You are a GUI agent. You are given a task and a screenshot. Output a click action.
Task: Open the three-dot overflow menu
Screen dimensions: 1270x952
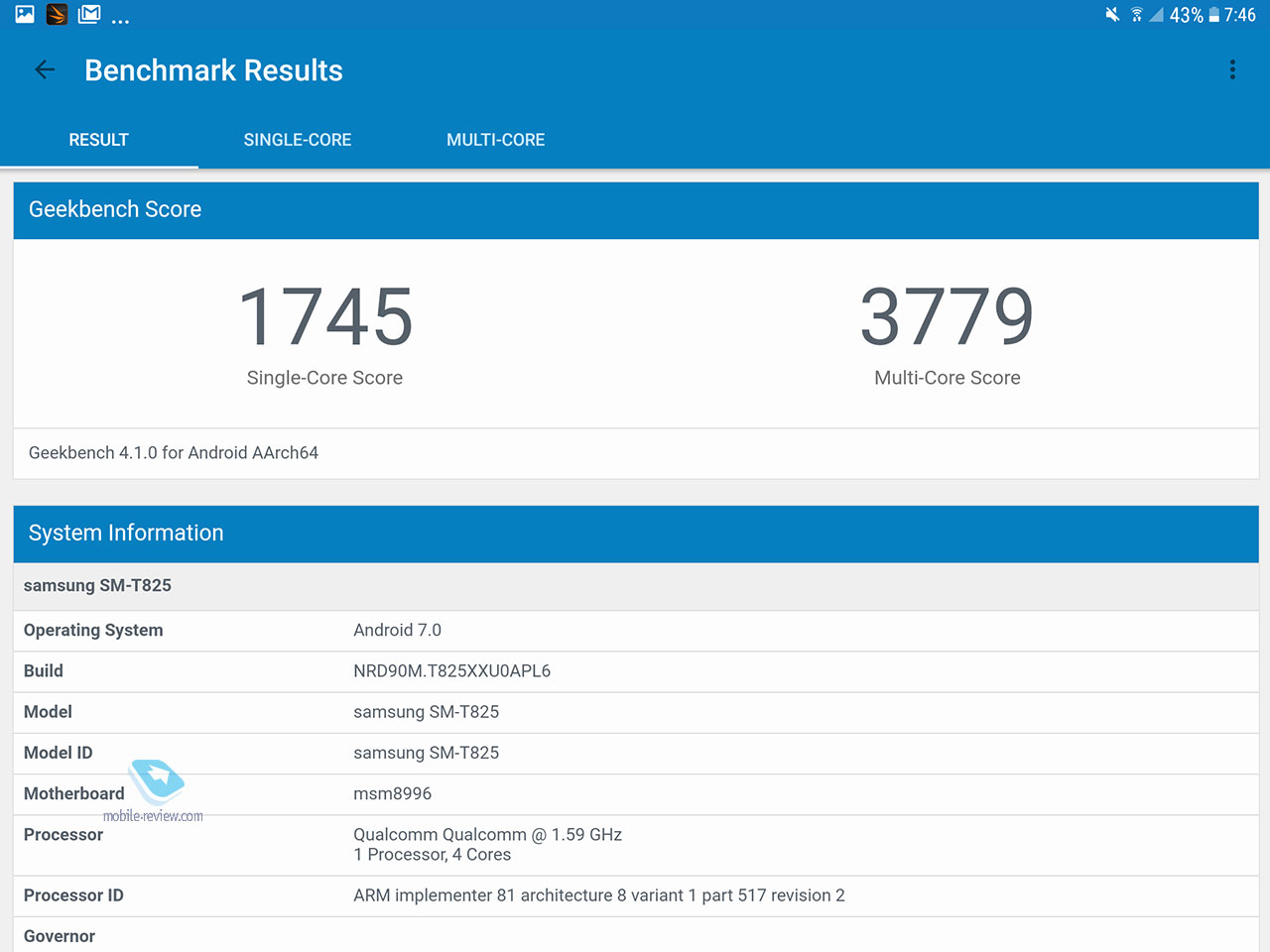pos(1232,69)
